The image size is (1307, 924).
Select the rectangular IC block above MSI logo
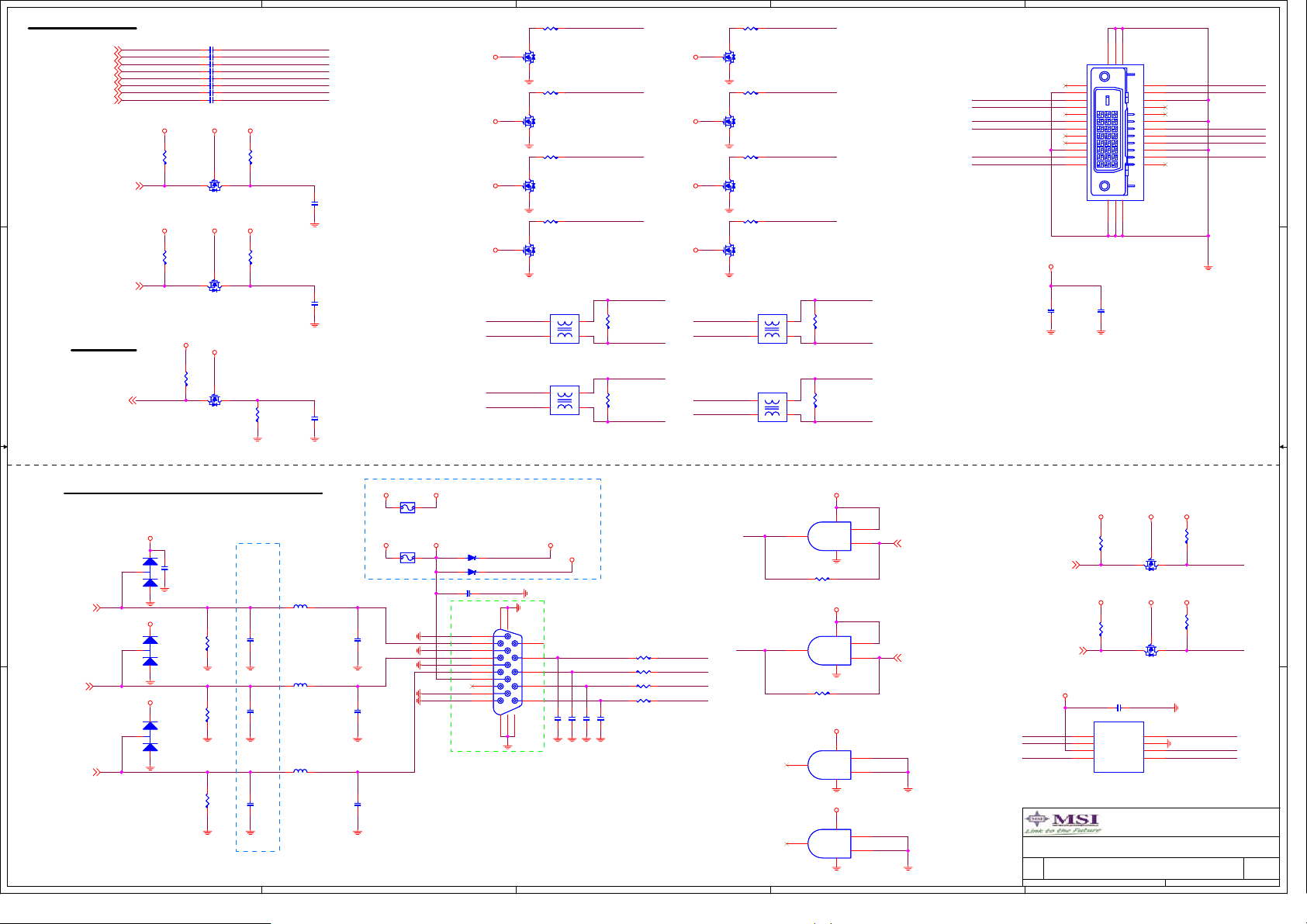click(1119, 746)
